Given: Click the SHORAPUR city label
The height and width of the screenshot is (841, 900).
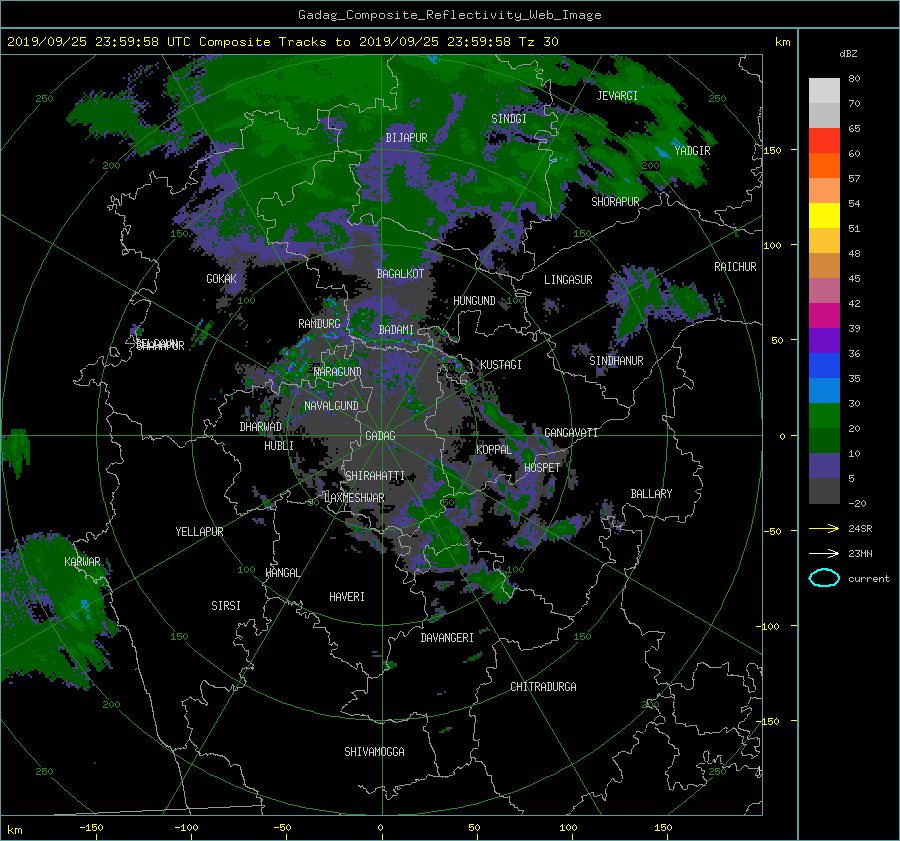Looking at the screenshot, I should (615, 202).
